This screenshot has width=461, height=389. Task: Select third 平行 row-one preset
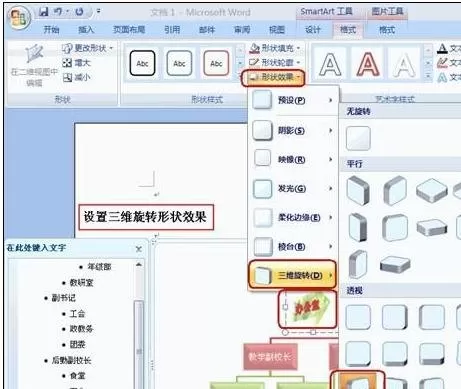pos(432,190)
